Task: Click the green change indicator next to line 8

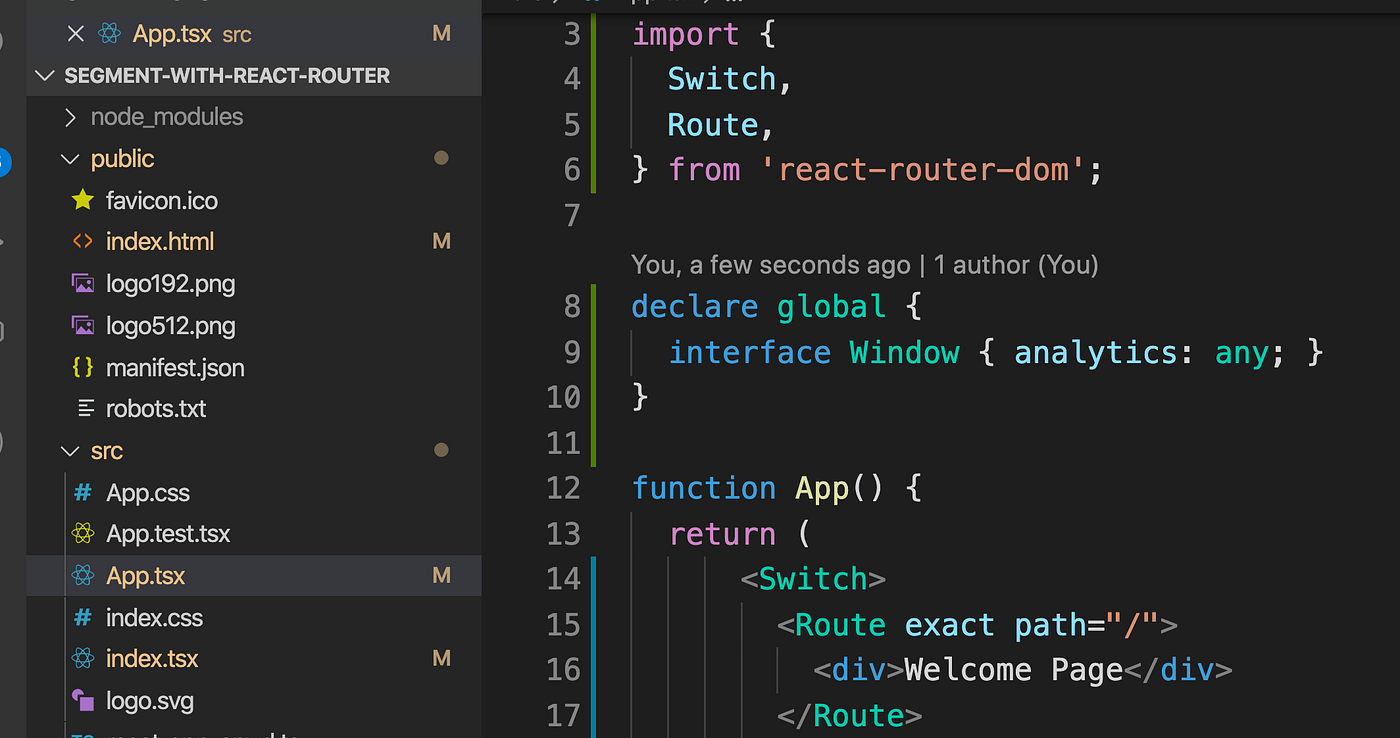Action: (596, 306)
